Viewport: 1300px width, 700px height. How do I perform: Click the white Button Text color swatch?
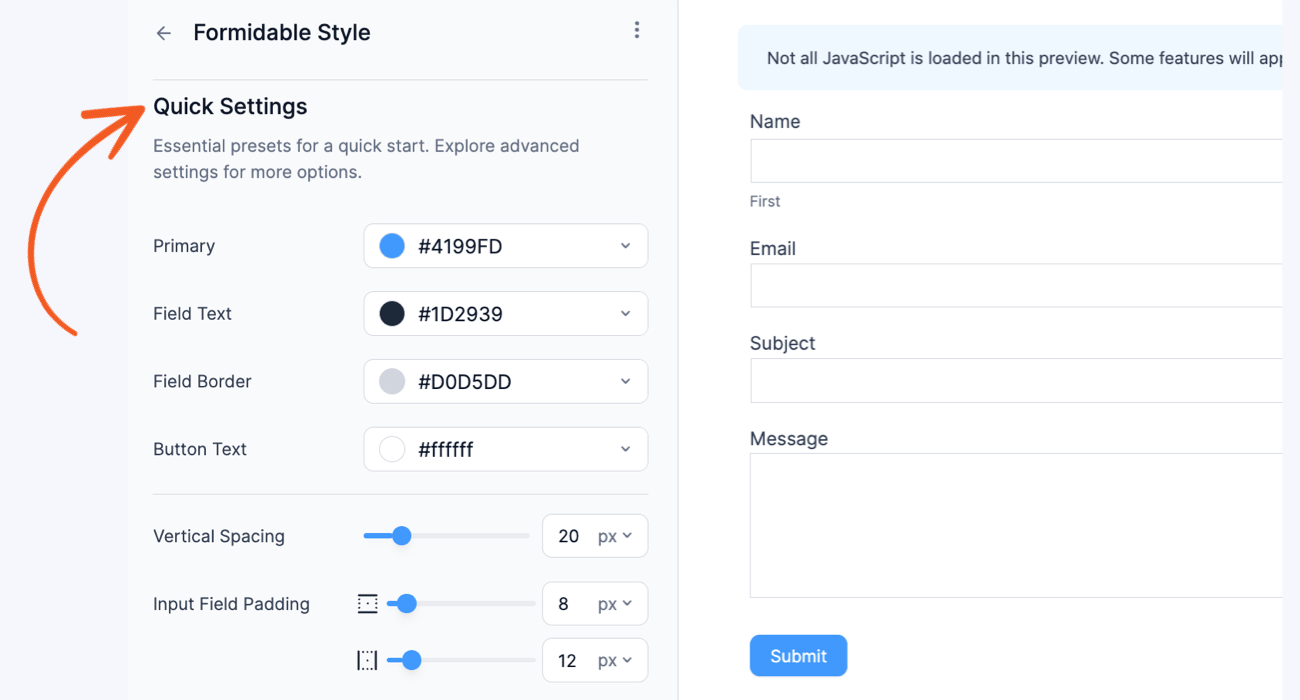(392, 449)
